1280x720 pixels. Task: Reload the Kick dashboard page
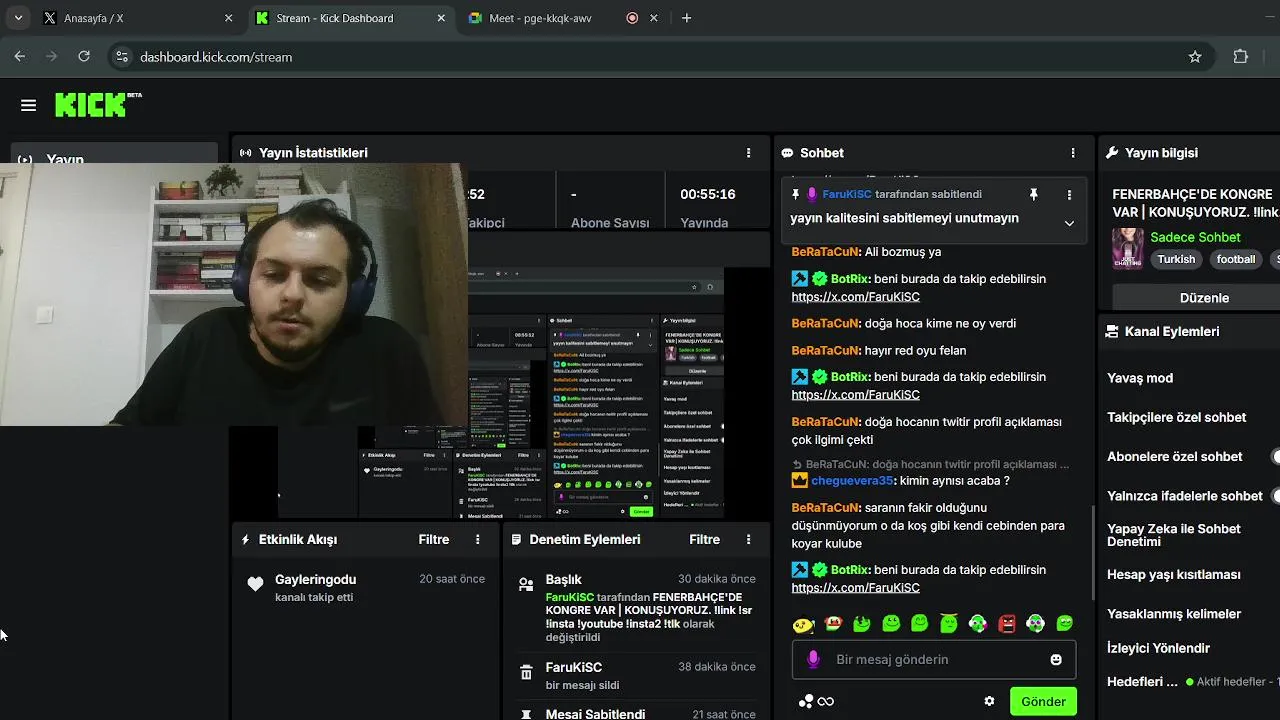tap(84, 57)
